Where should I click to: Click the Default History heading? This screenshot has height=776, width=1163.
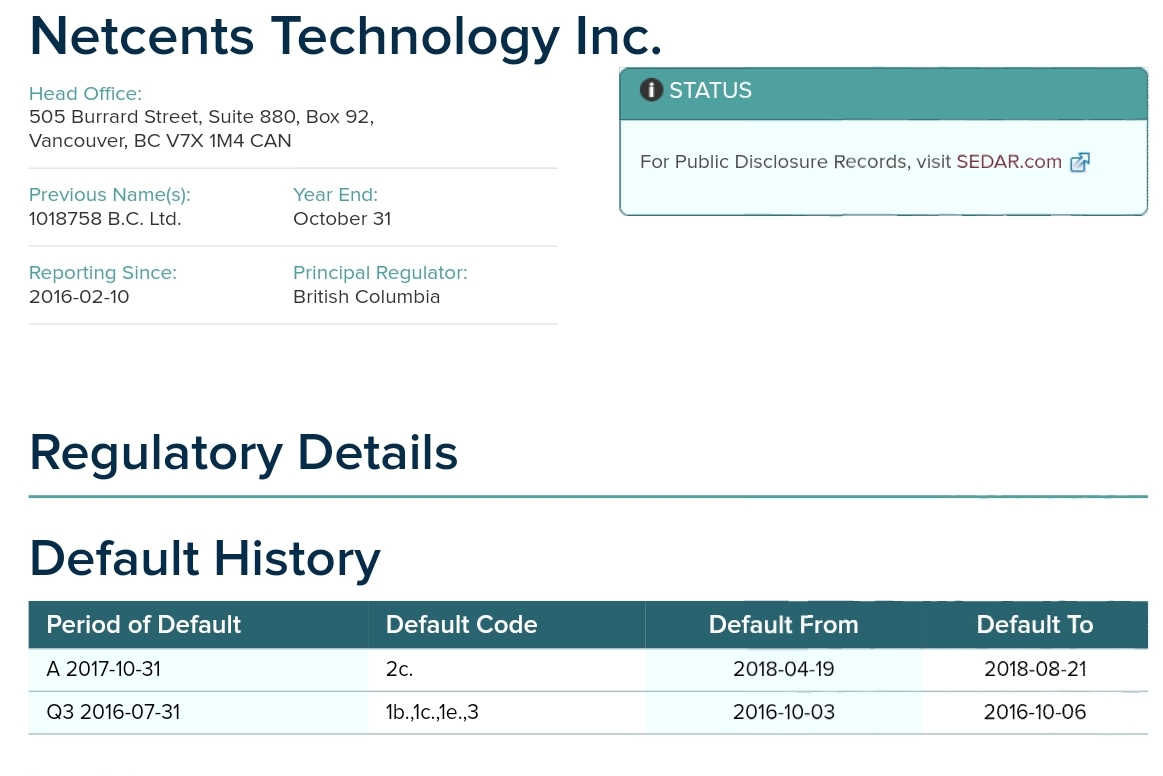click(204, 558)
